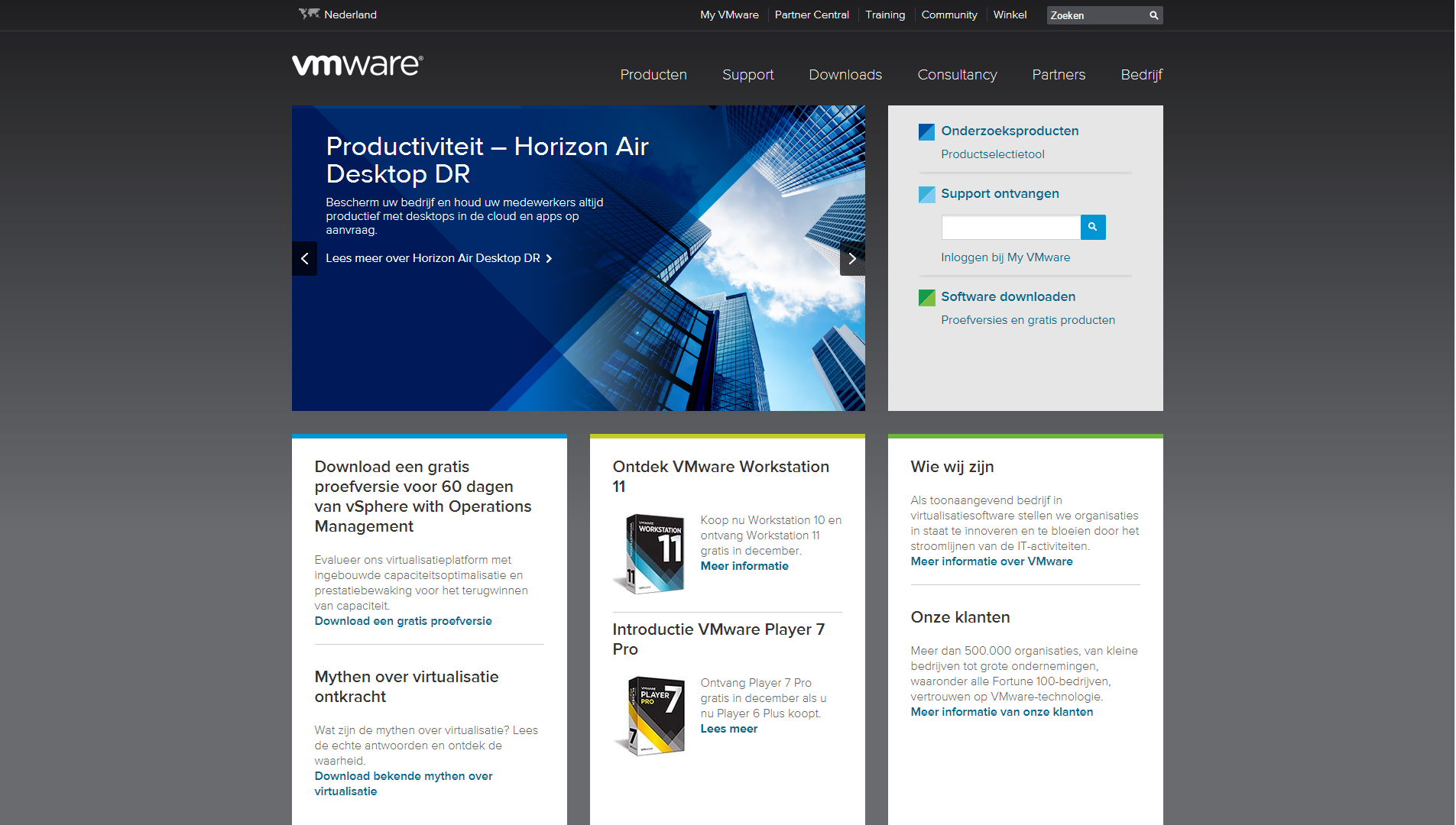This screenshot has height=825, width=1456.
Task: Click the Productiviteit Horizon Air Desktop DR headline
Action: pos(487,160)
